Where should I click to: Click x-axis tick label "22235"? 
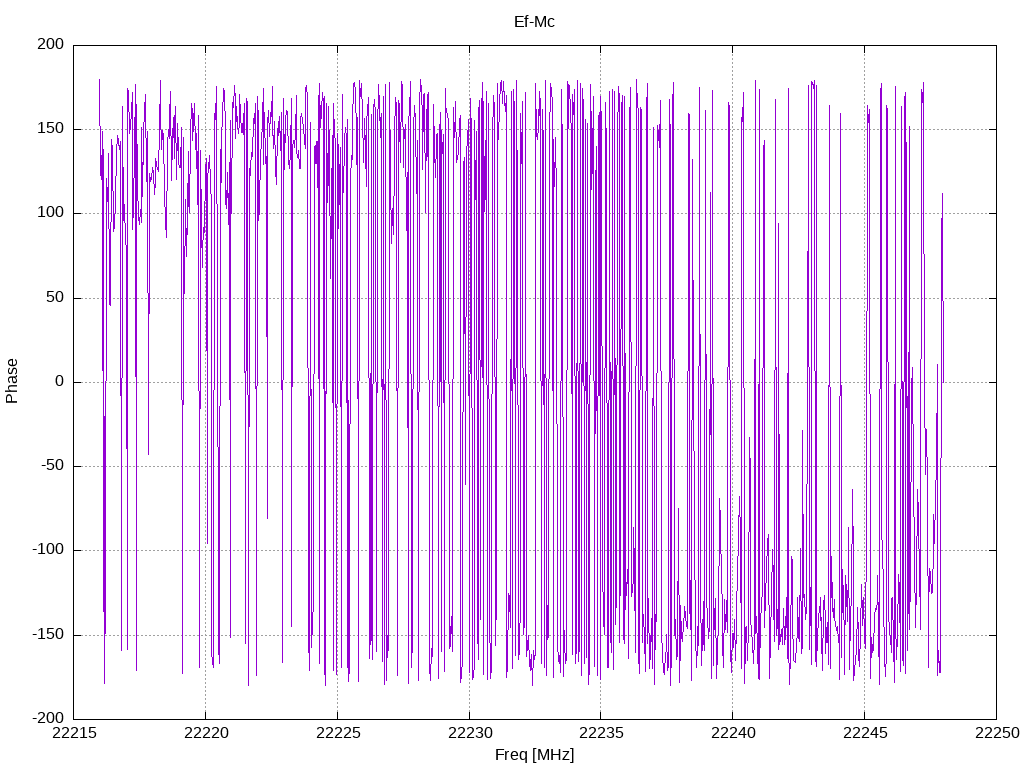coord(601,733)
